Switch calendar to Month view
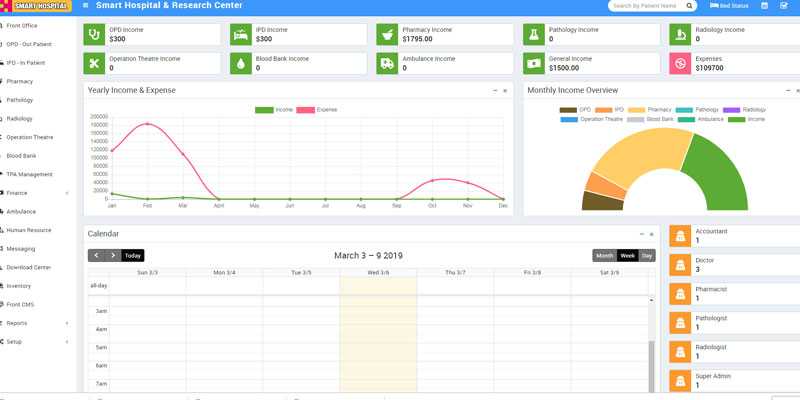Viewport: 800px width, 400px height. click(604, 255)
